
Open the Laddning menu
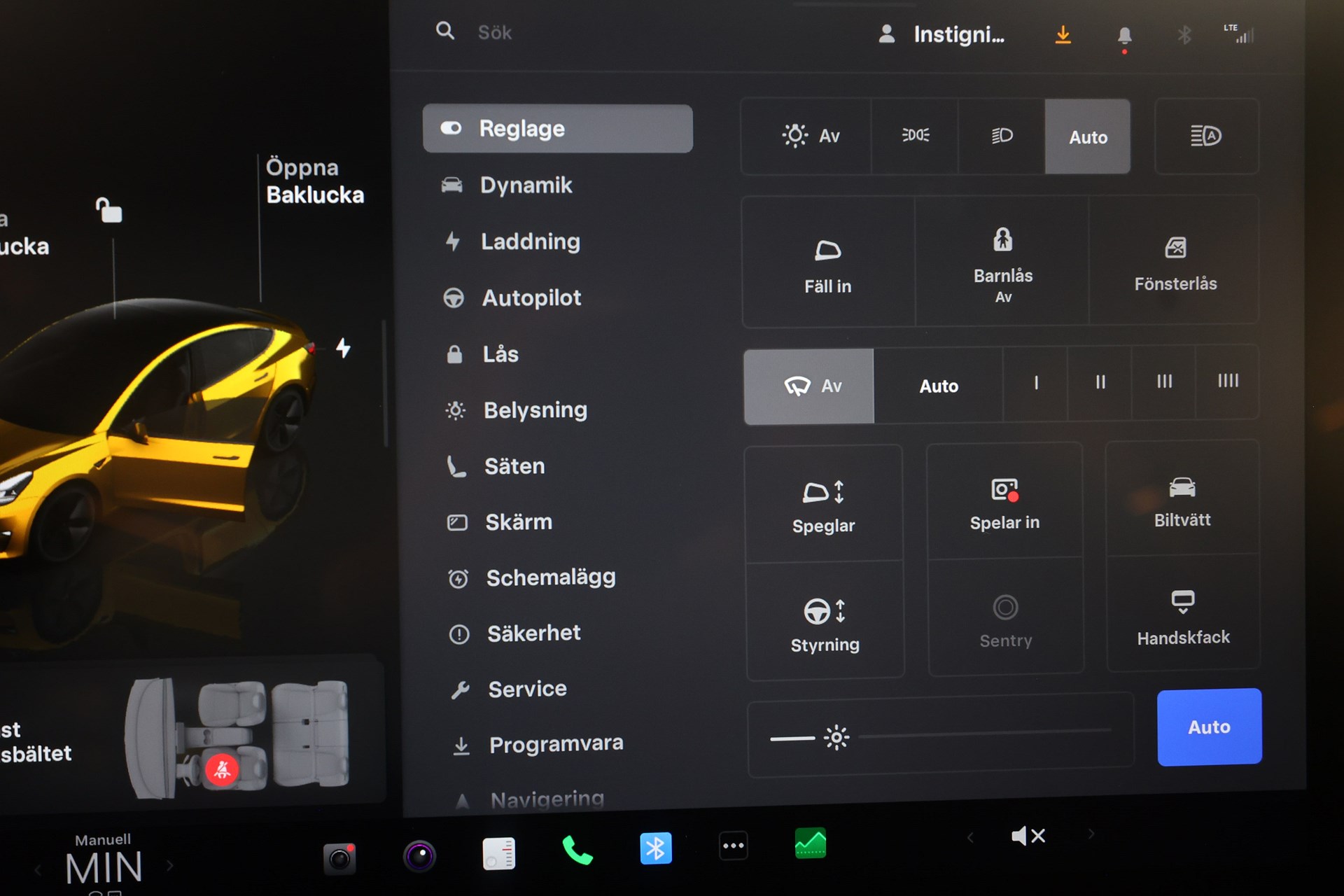click(x=529, y=241)
